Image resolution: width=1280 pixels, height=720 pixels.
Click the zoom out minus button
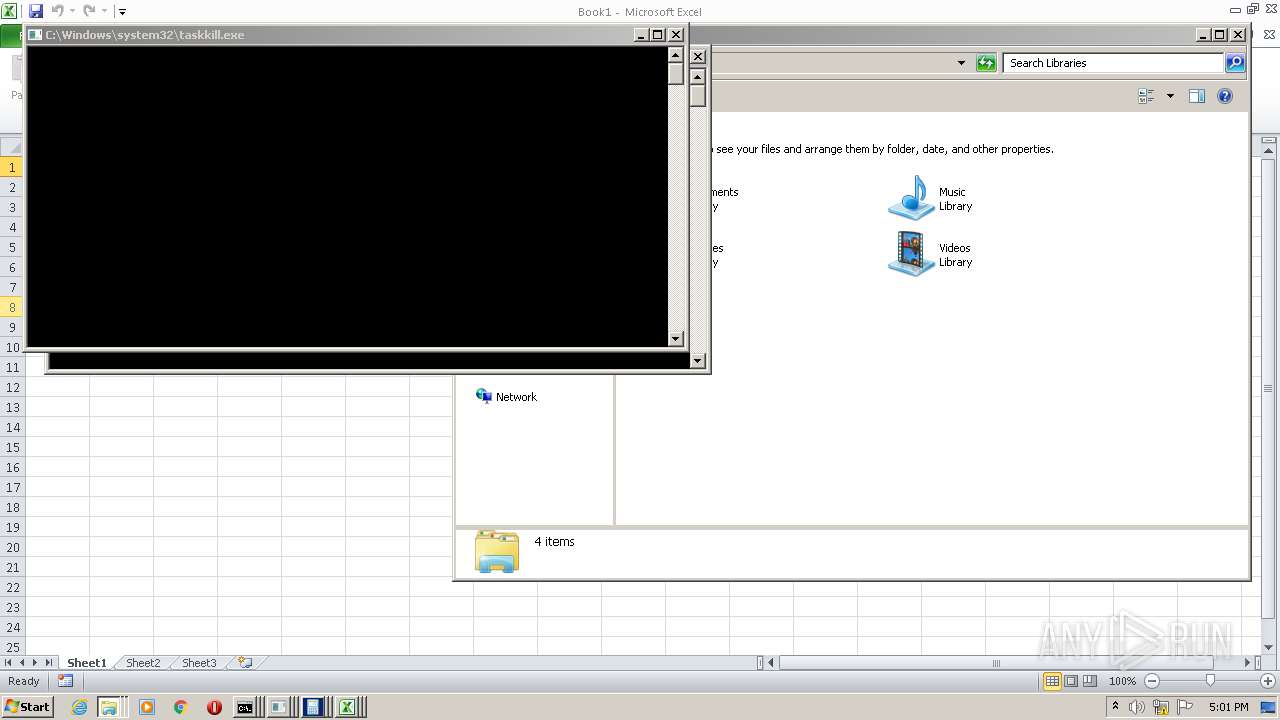1152,681
